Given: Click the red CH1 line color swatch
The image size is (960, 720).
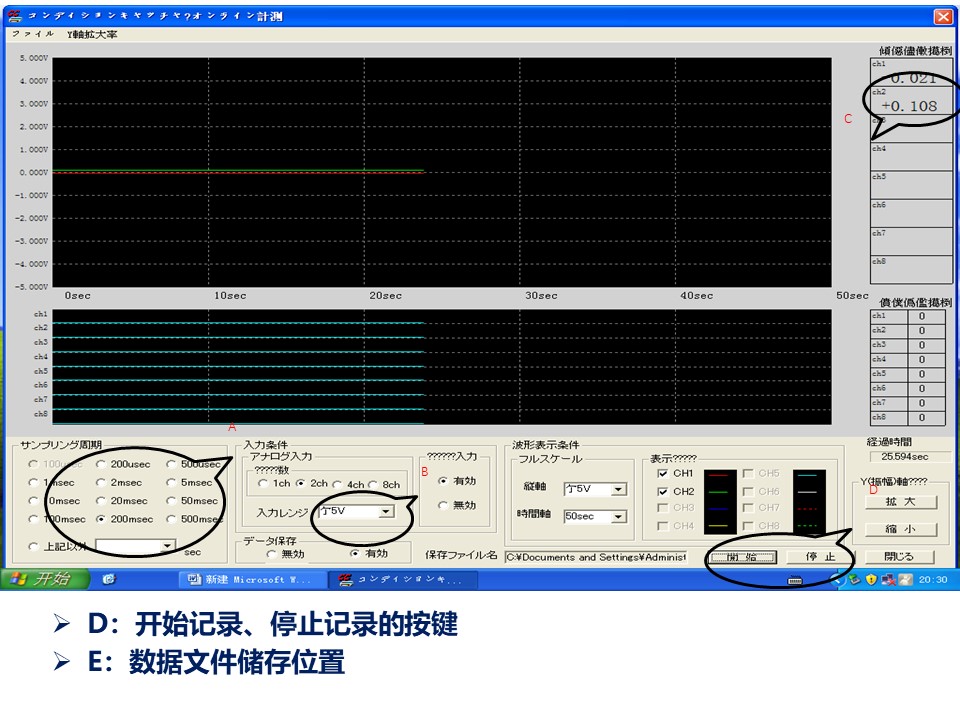Looking at the screenshot, I should [719, 474].
